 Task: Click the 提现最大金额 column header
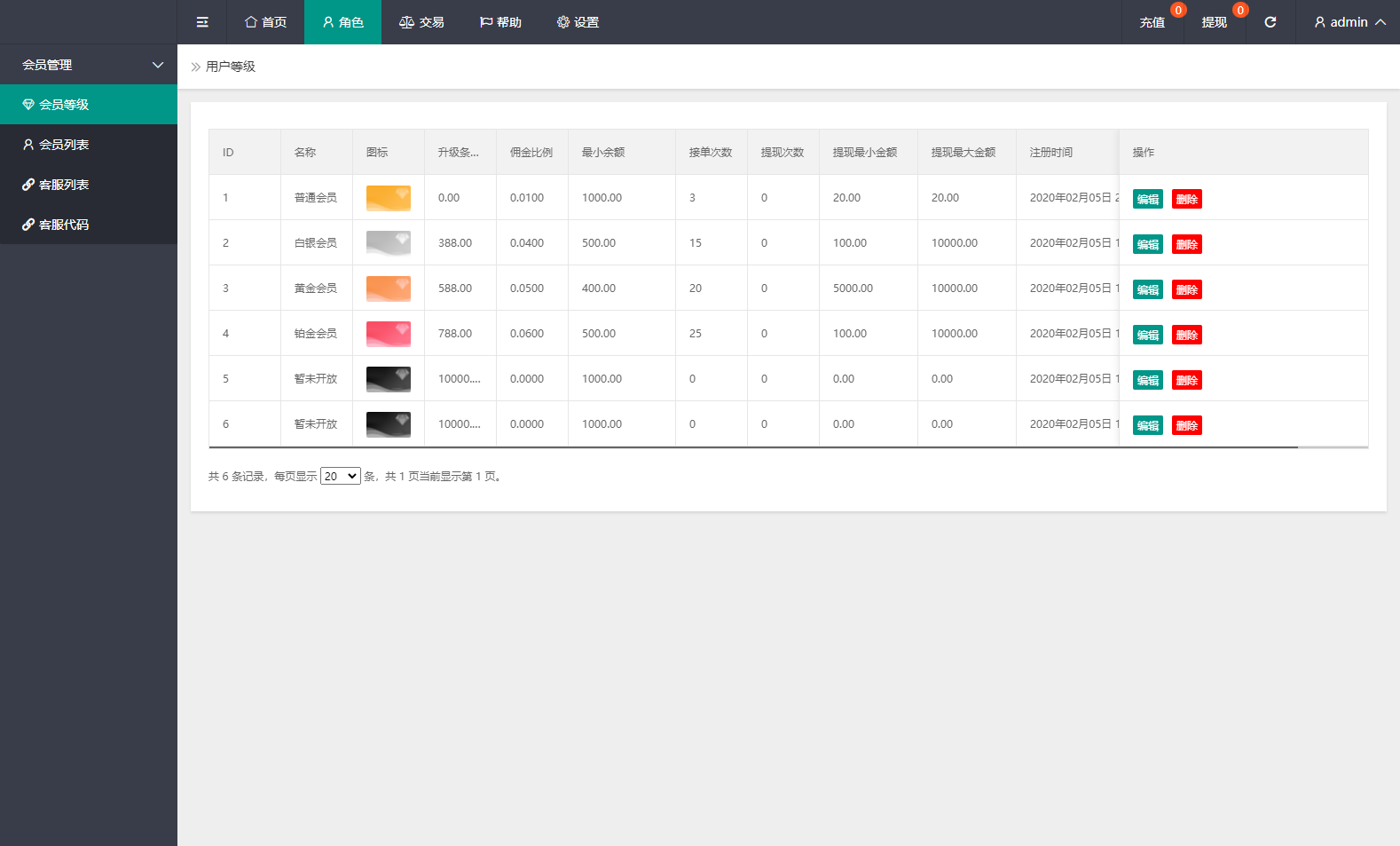click(967, 153)
